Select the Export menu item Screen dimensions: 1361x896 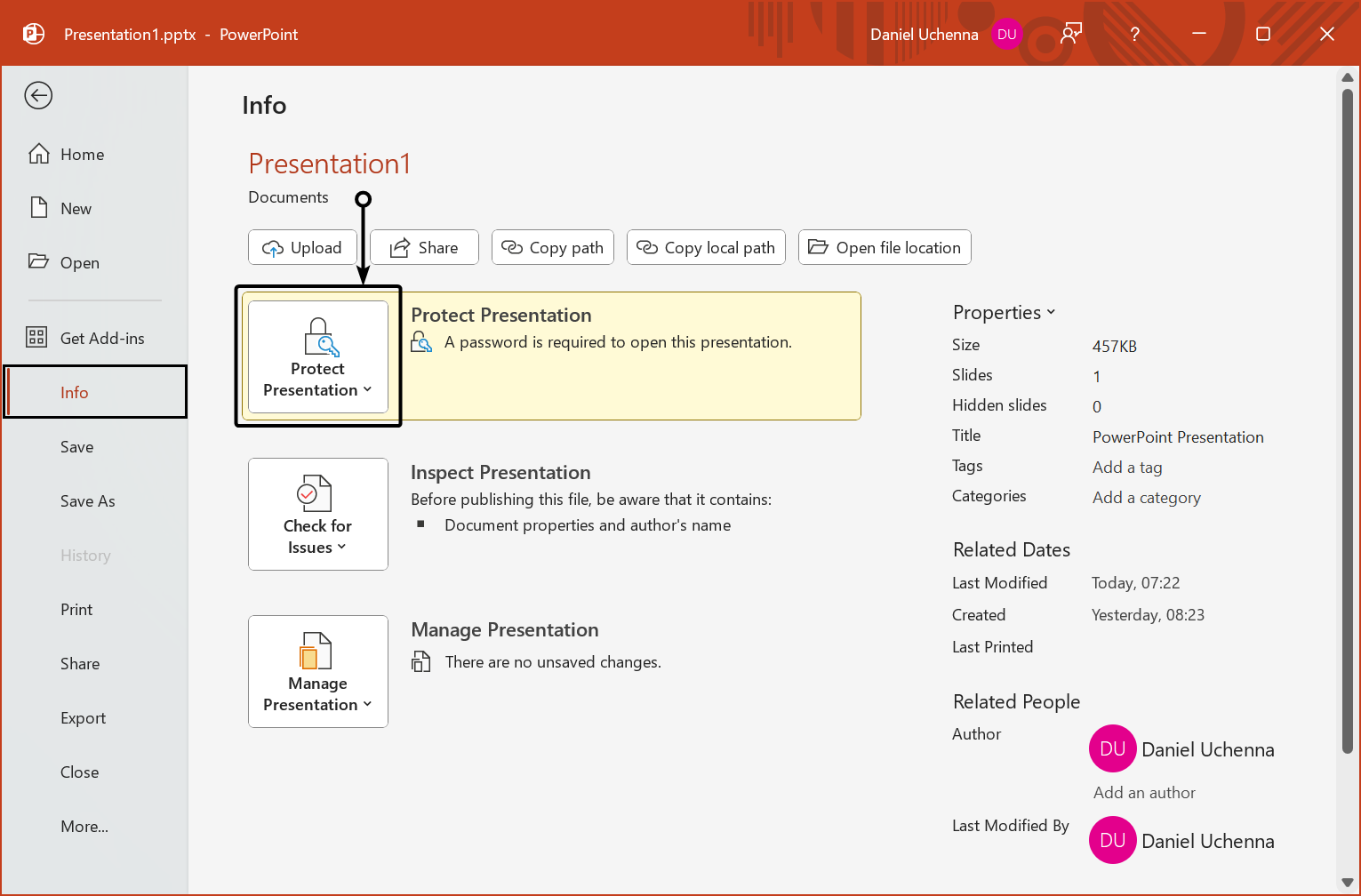(83, 717)
